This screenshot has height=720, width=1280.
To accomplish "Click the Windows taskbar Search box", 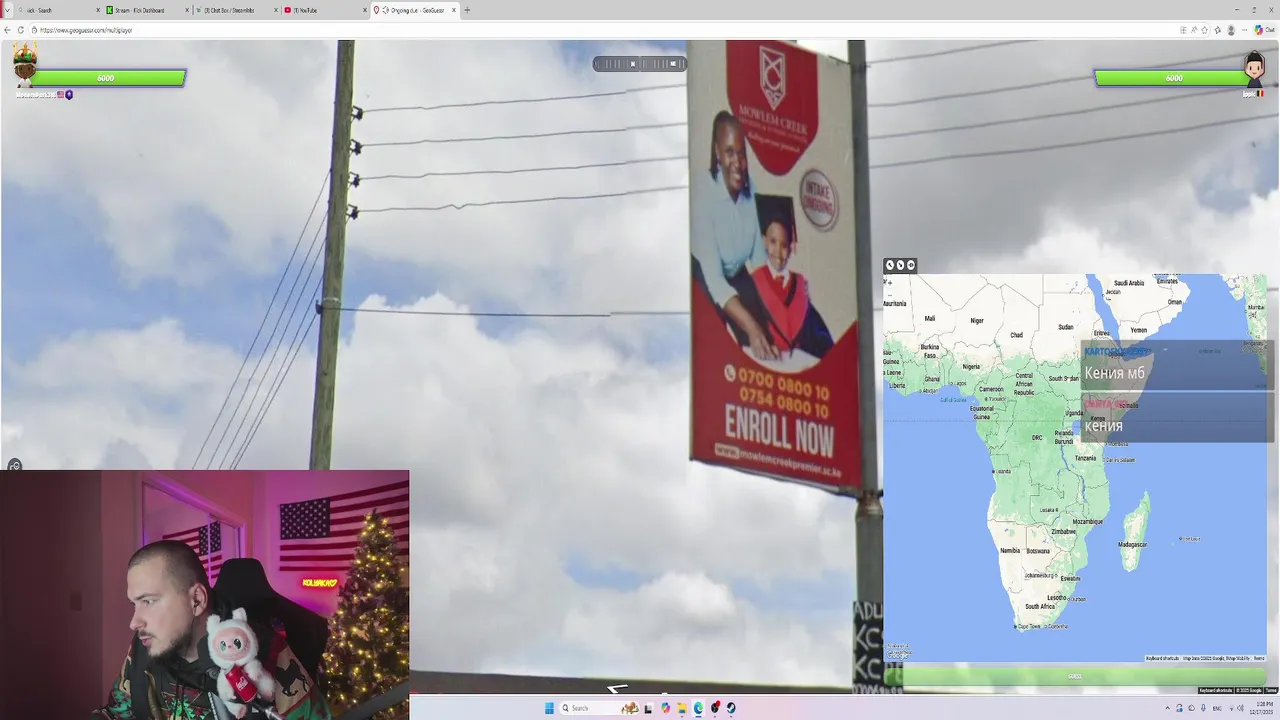I will [x=598, y=708].
